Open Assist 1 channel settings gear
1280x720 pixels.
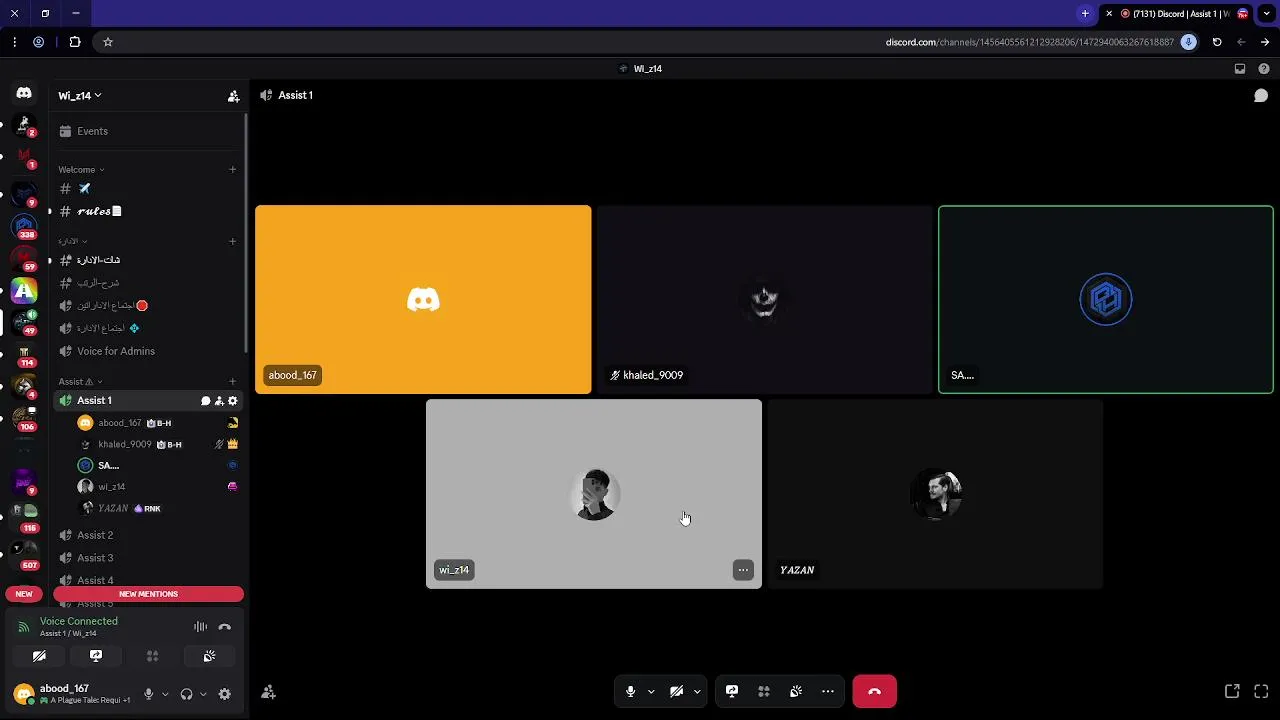coord(233,401)
